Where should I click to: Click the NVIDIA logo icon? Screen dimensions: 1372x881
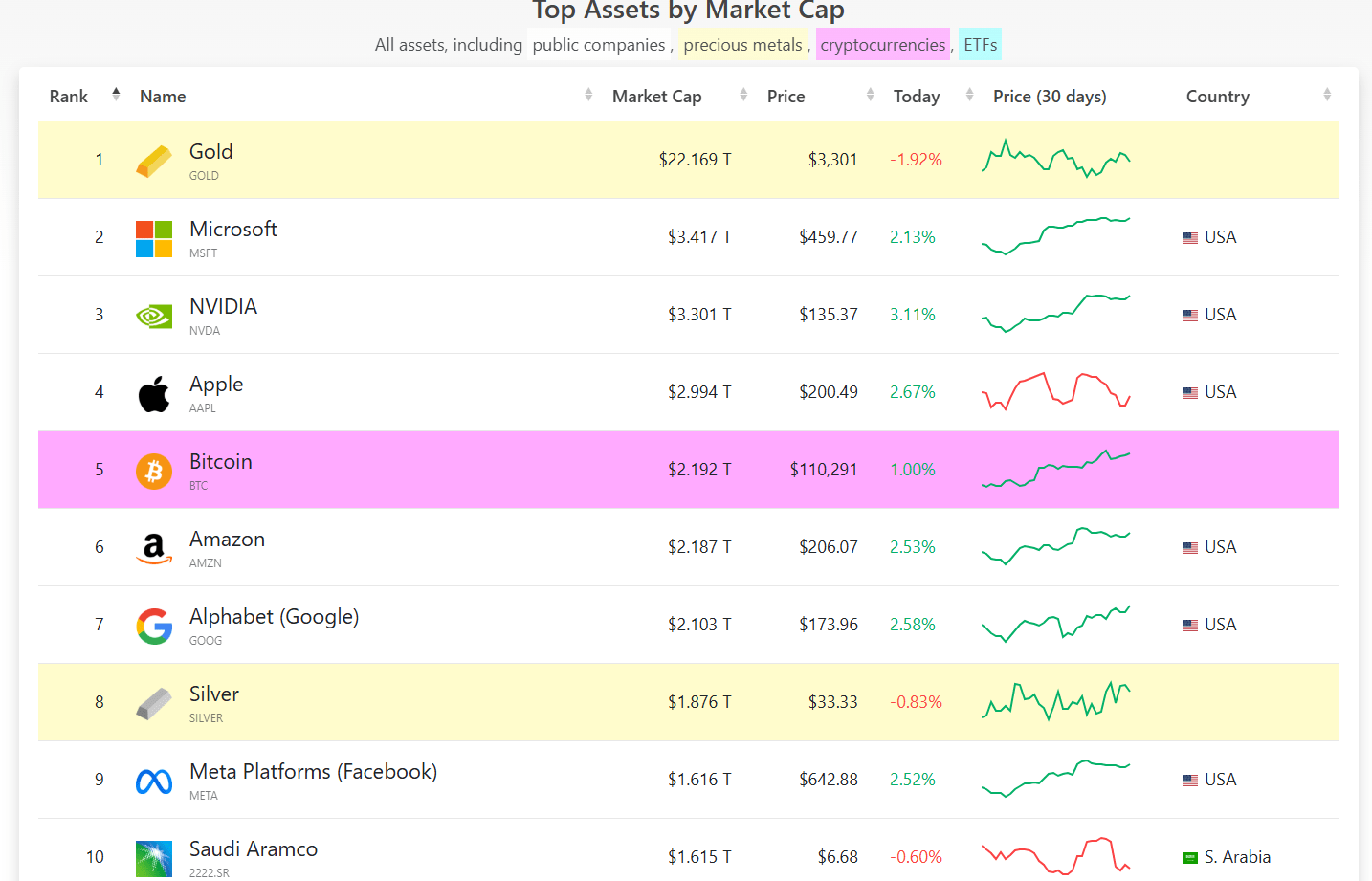point(153,317)
